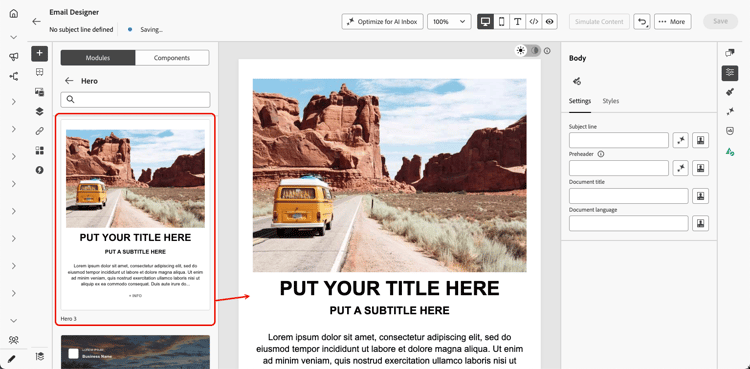Open the AI sparkle icon in right rail
Image resolution: width=750 pixels, height=369 pixels.
point(730,112)
